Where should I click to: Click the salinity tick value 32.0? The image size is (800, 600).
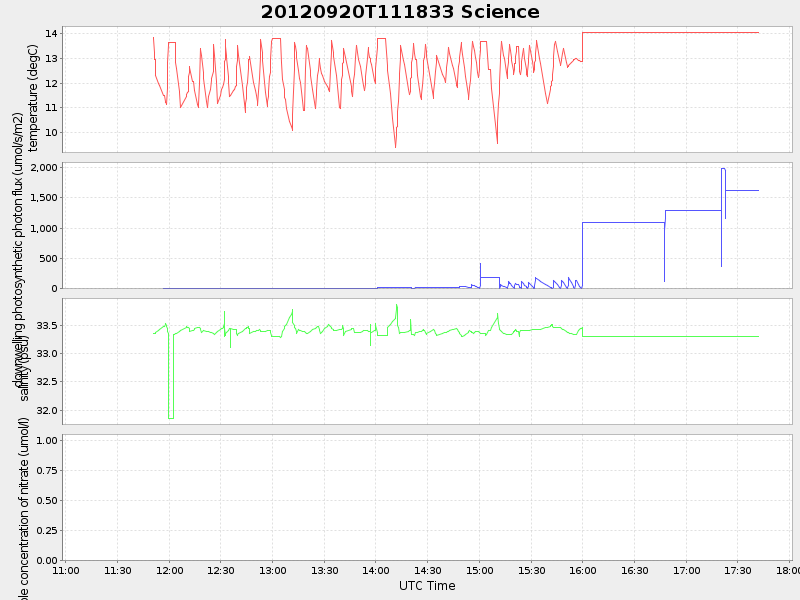(46, 410)
